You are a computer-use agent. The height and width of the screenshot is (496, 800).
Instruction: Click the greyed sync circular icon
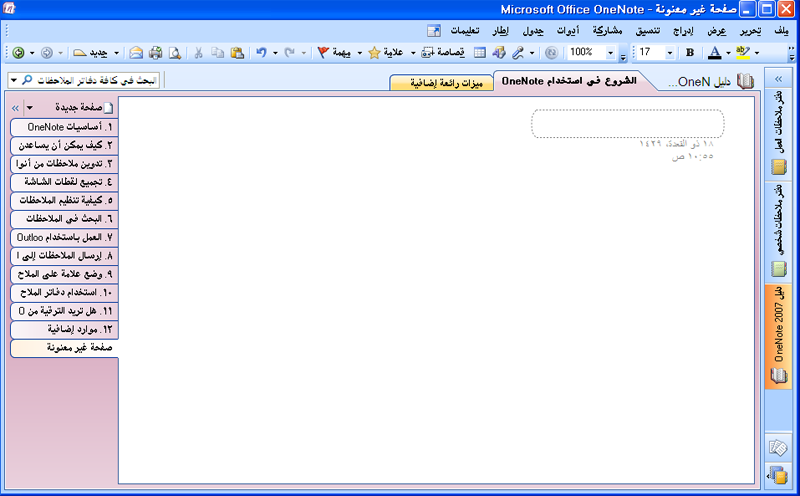coord(552,53)
